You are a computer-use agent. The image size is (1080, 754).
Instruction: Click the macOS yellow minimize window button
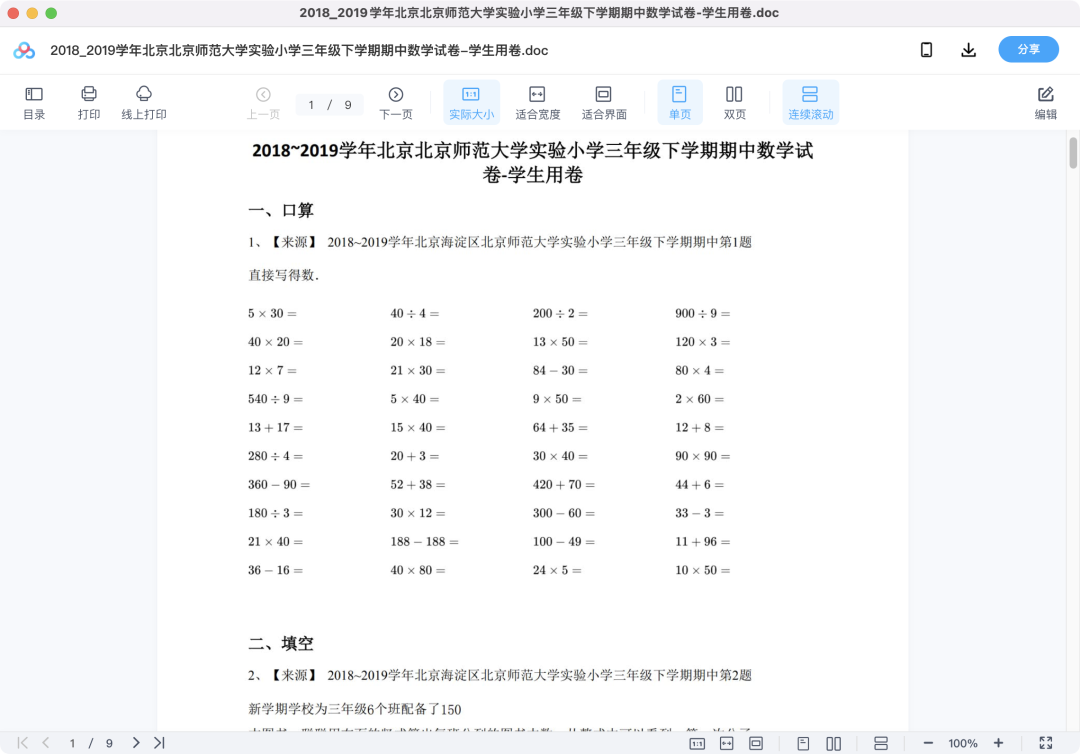(32, 13)
